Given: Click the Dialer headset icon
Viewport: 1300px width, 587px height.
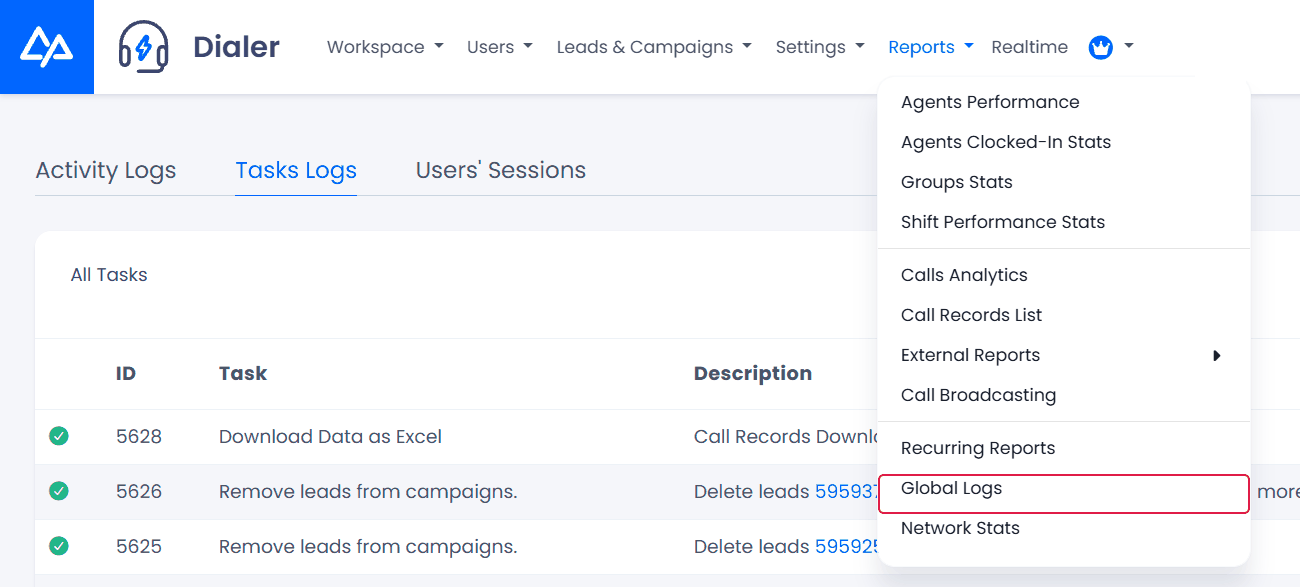Looking at the screenshot, I should tap(143, 47).
